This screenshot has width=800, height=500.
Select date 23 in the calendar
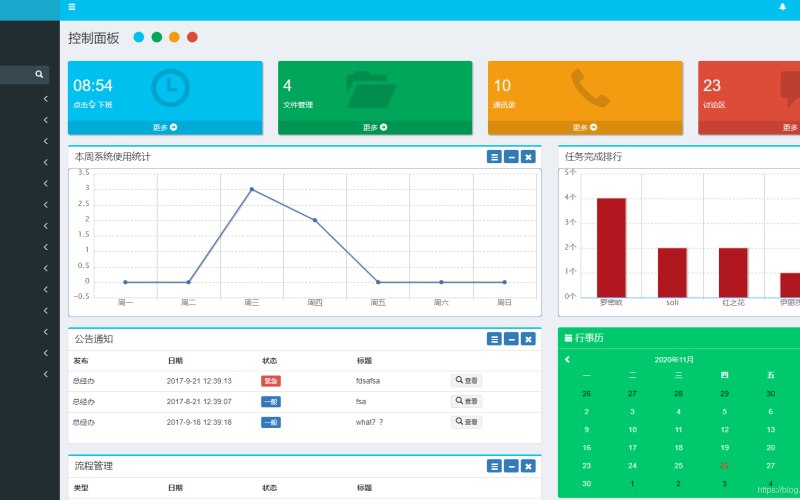coord(587,466)
